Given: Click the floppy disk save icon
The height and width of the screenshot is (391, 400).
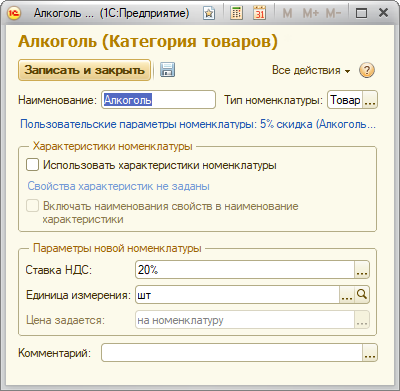Looking at the screenshot, I should (167, 70).
